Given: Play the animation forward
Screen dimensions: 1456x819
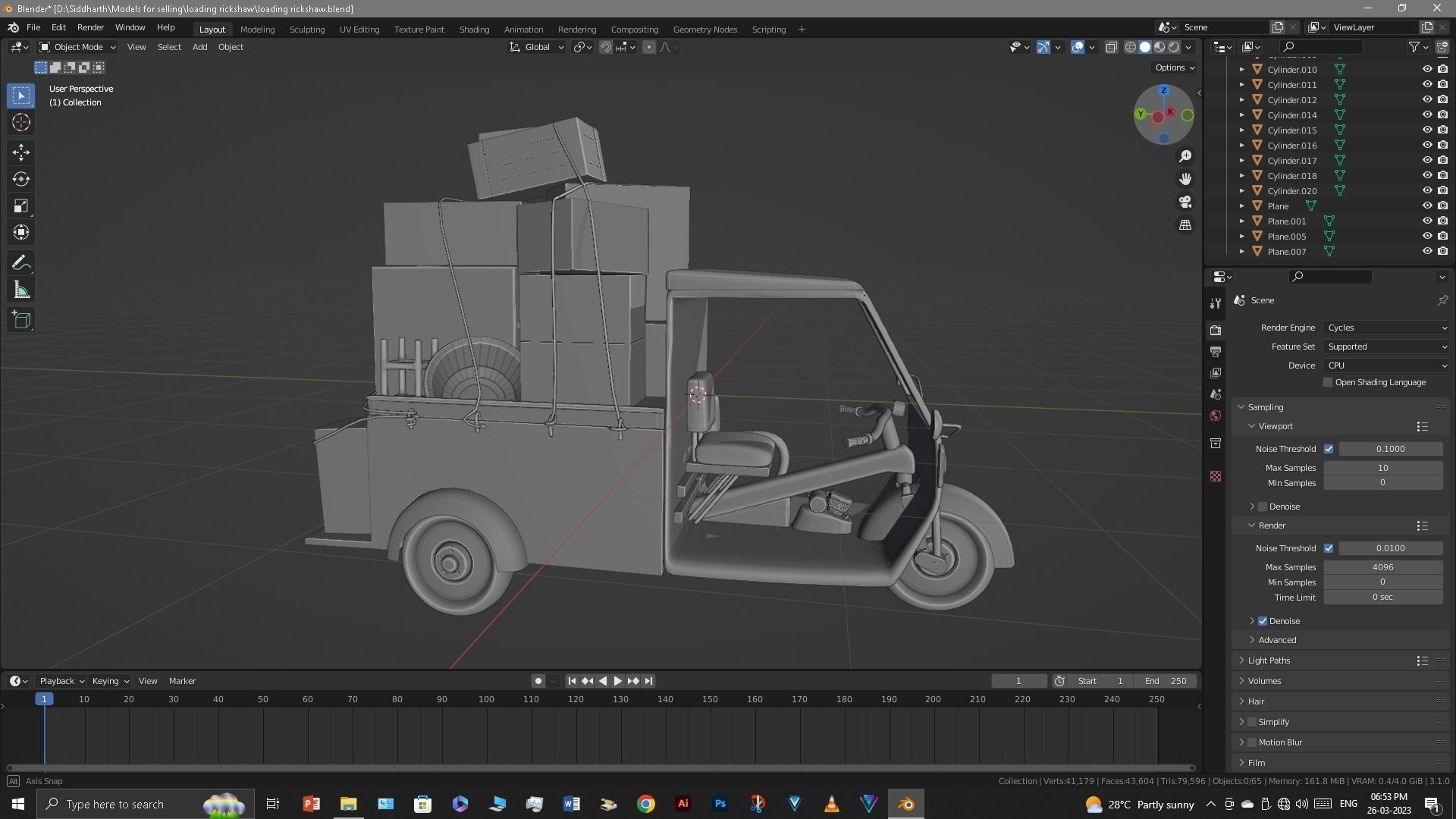Looking at the screenshot, I should click(617, 681).
